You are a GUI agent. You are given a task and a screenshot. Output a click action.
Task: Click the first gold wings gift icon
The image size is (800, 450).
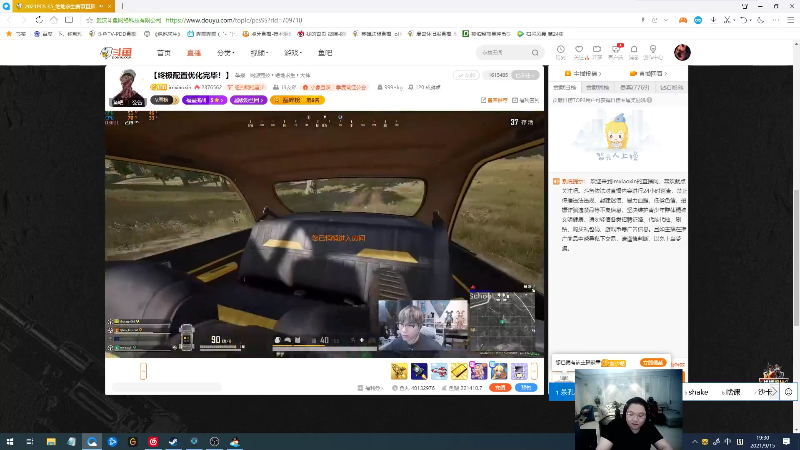click(x=399, y=371)
